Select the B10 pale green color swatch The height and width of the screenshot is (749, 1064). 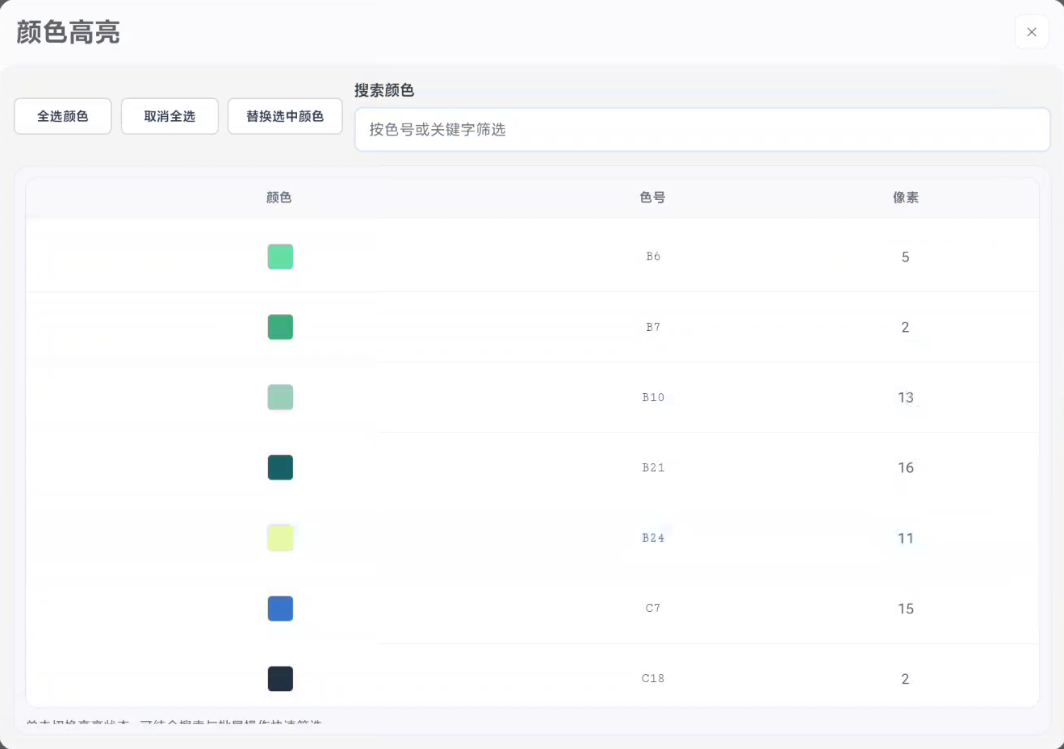[280, 397]
